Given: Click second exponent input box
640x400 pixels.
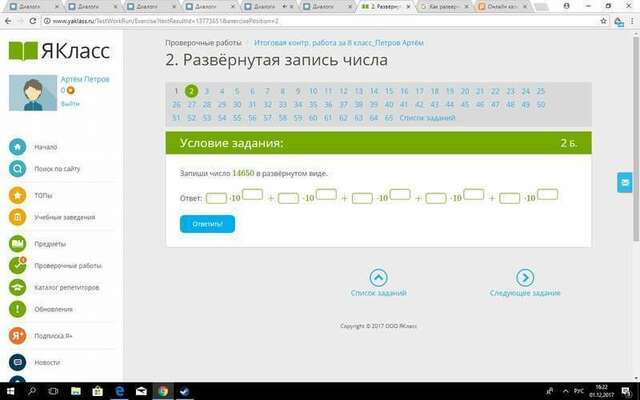Looking at the screenshot, I should 326,194.
